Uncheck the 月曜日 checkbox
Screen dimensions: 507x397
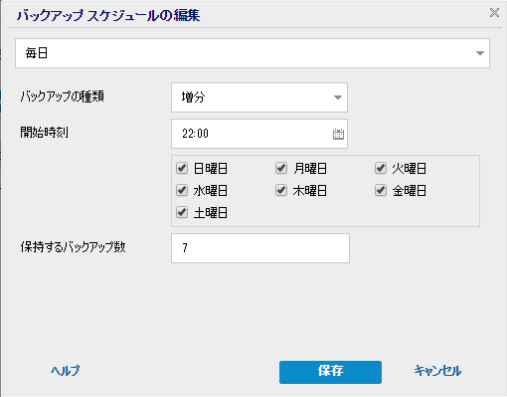click(281, 168)
